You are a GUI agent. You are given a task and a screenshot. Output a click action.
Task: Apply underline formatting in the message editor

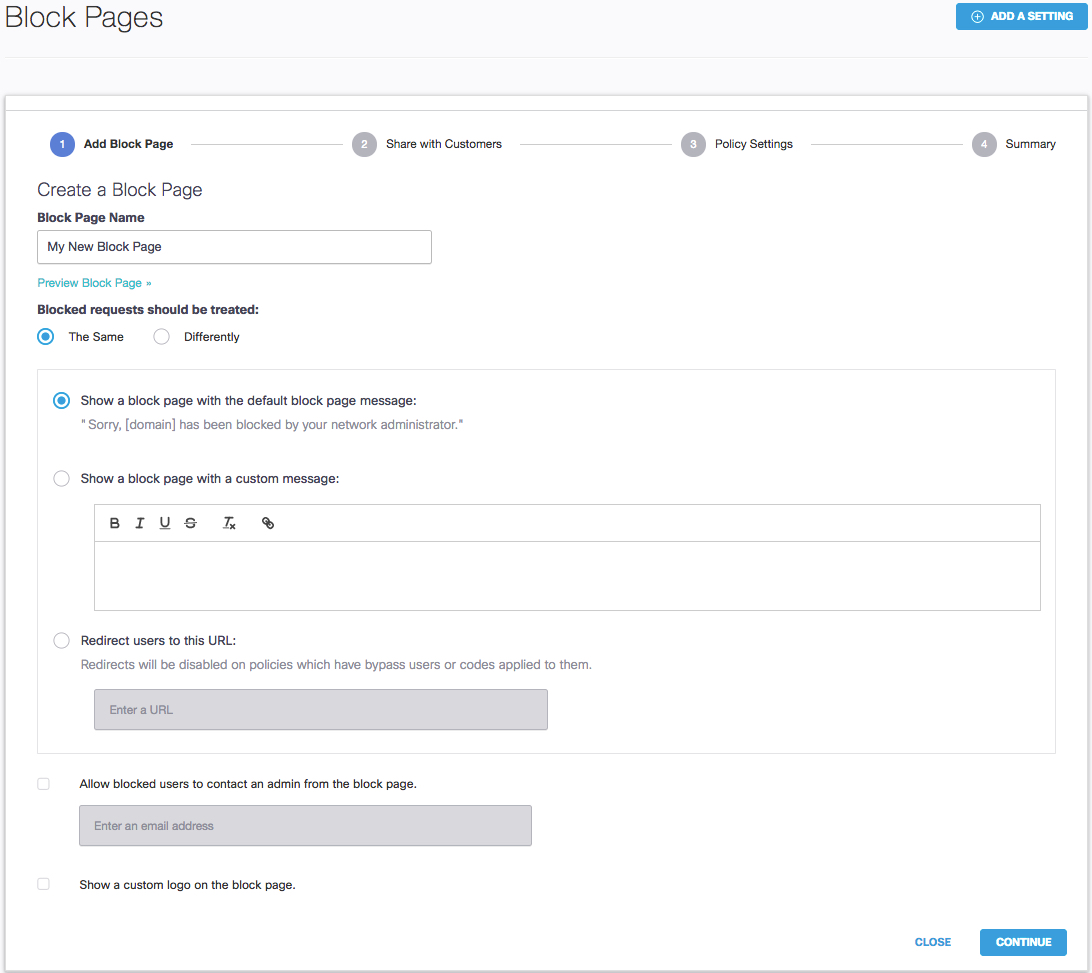tap(164, 522)
